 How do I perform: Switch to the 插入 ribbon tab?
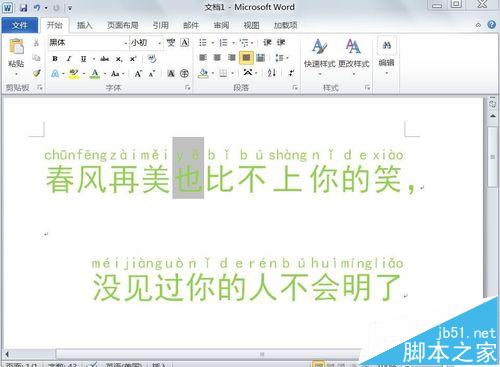(84, 25)
